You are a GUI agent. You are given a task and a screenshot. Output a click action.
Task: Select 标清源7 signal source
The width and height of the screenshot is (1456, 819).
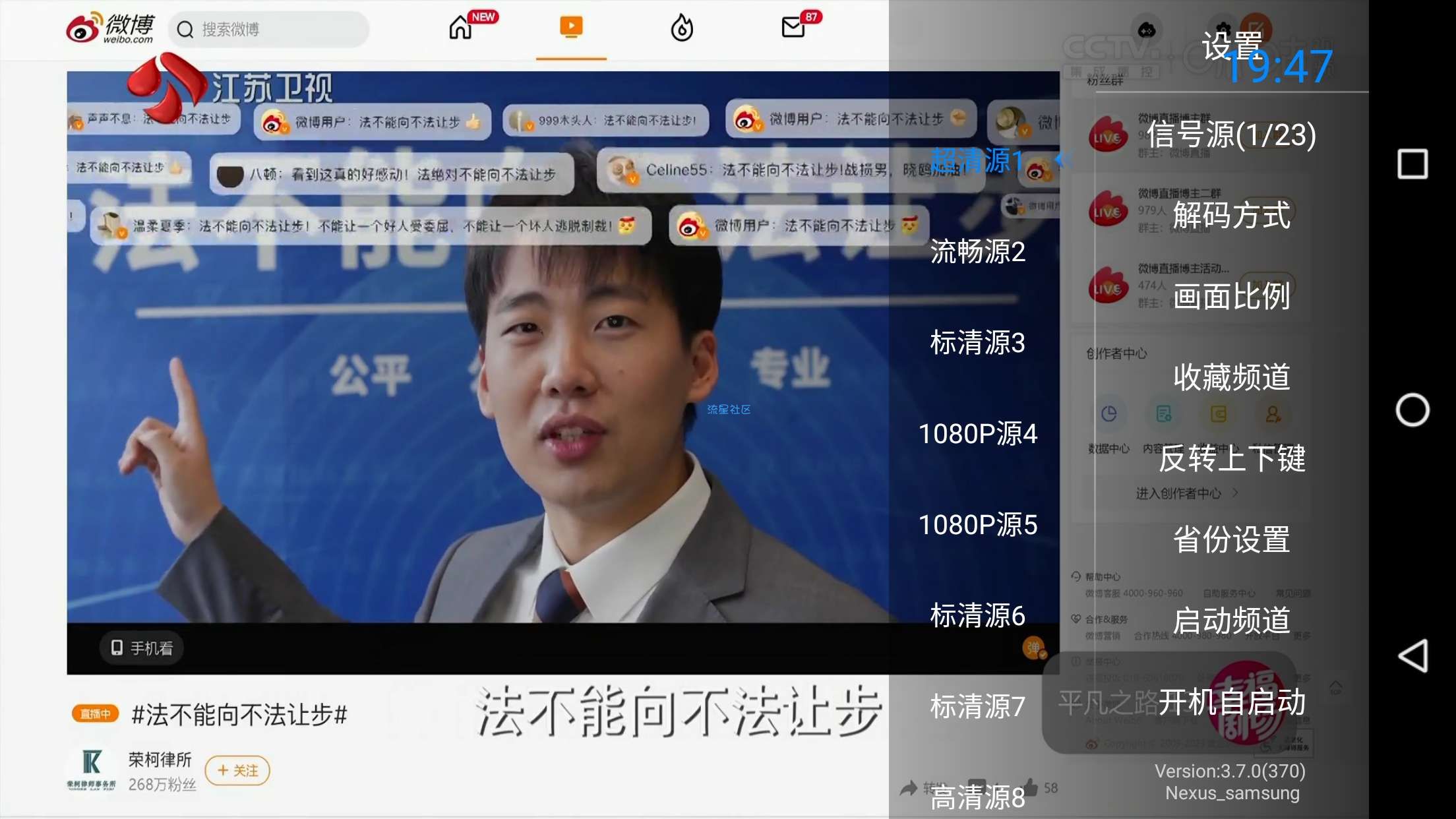[x=977, y=706]
